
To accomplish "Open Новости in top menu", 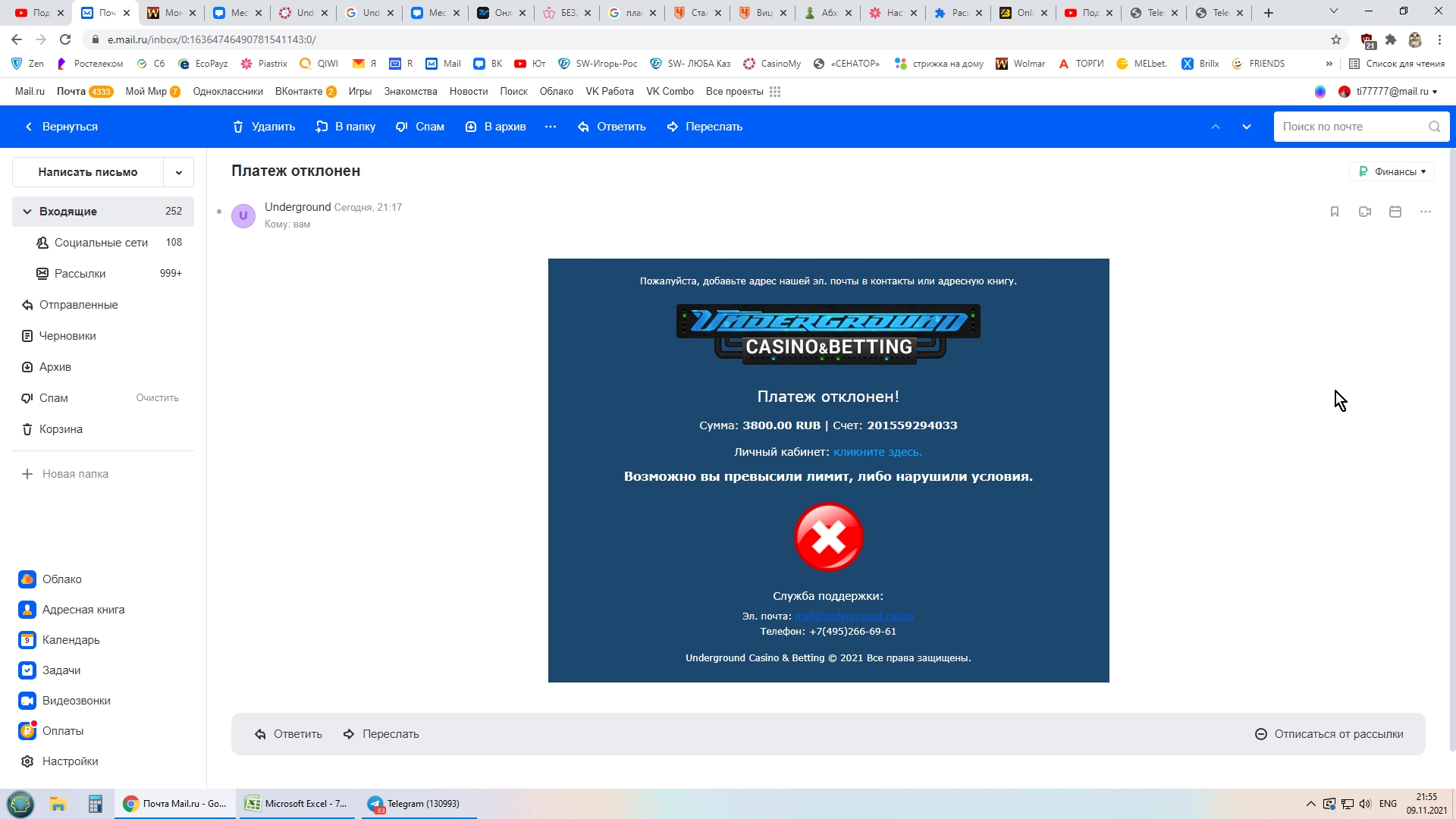I will [x=469, y=92].
